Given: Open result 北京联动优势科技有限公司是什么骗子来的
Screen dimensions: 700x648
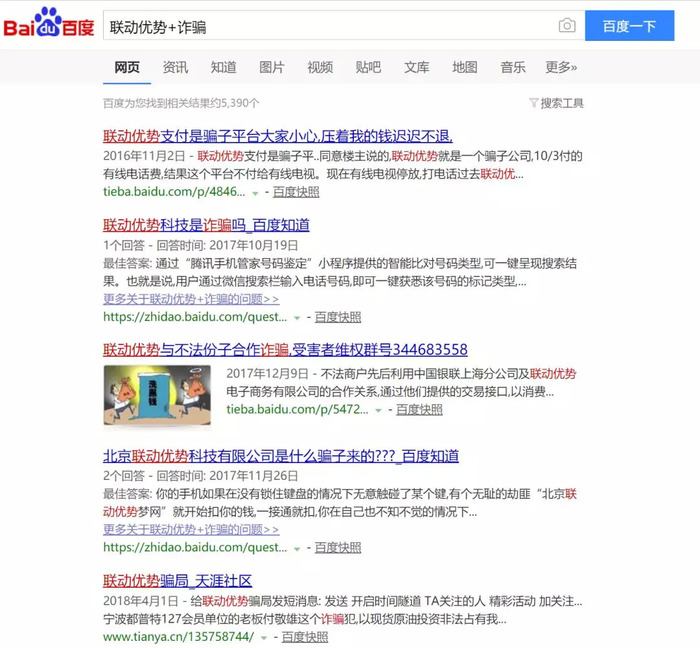Looking at the screenshot, I should [281, 456].
